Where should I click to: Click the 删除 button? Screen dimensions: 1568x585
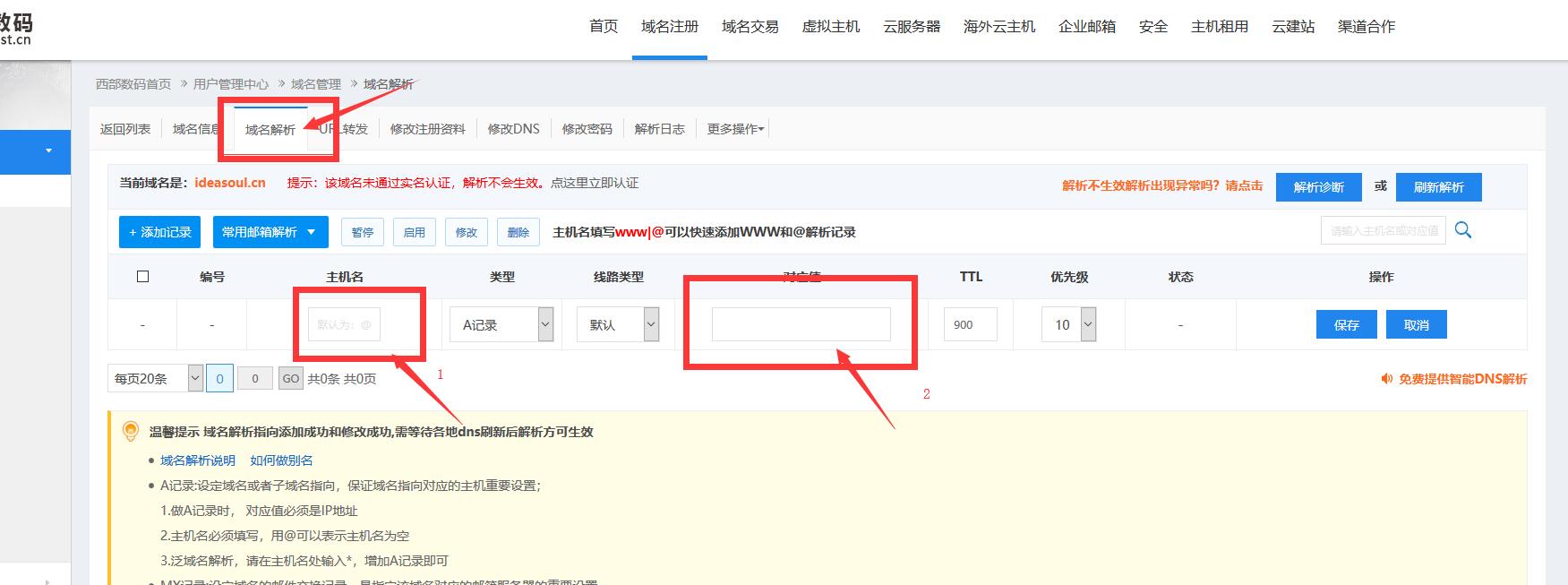pos(518,232)
